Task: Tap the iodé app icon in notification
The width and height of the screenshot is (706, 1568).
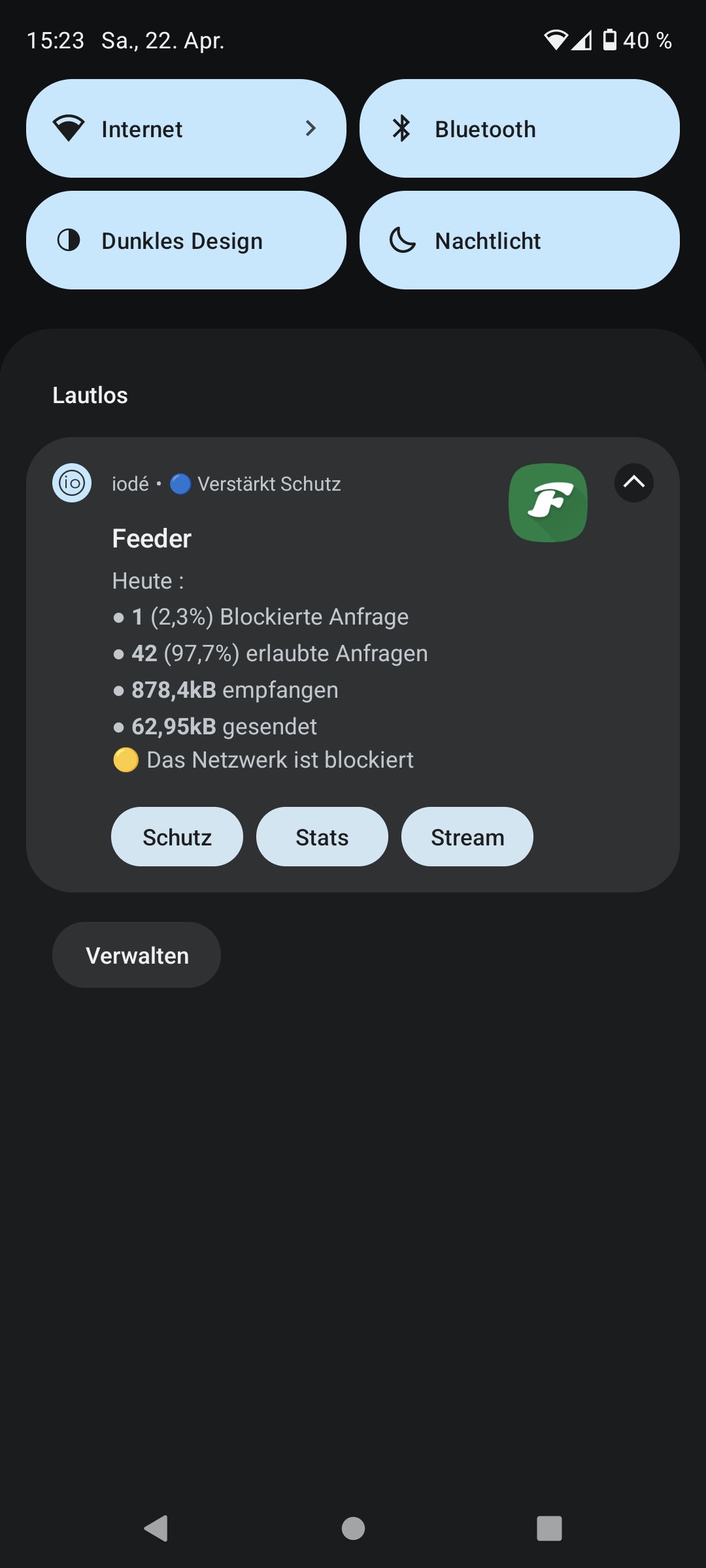Action: pyautogui.click(x=72, y=483)
